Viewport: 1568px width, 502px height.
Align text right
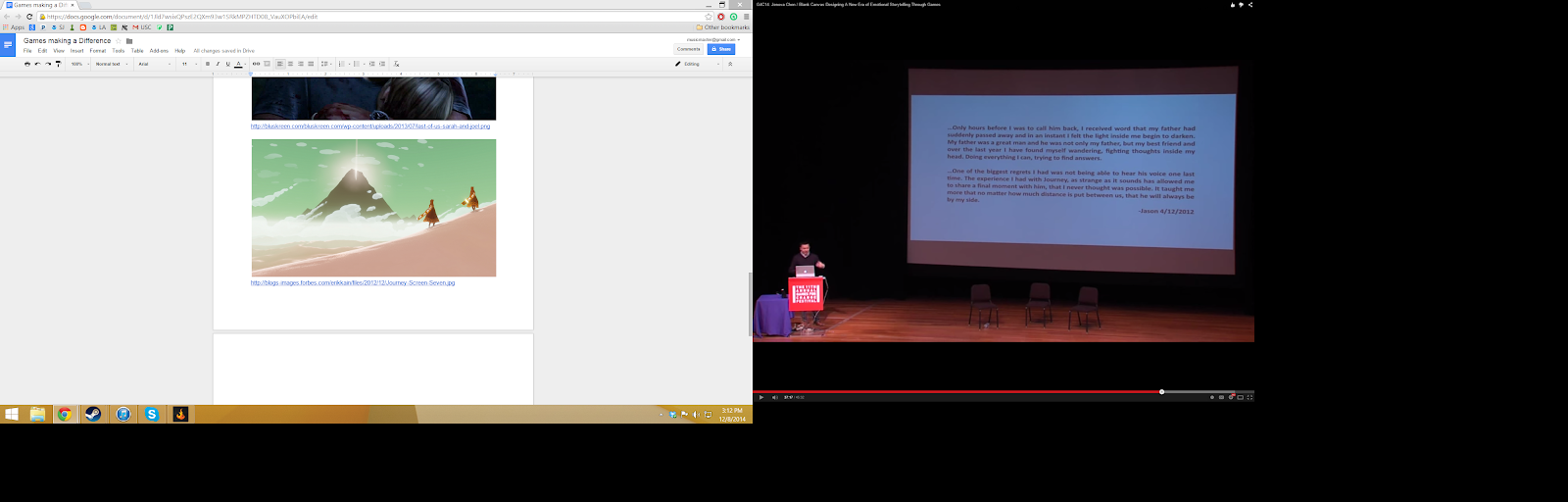tap(301, 64)
